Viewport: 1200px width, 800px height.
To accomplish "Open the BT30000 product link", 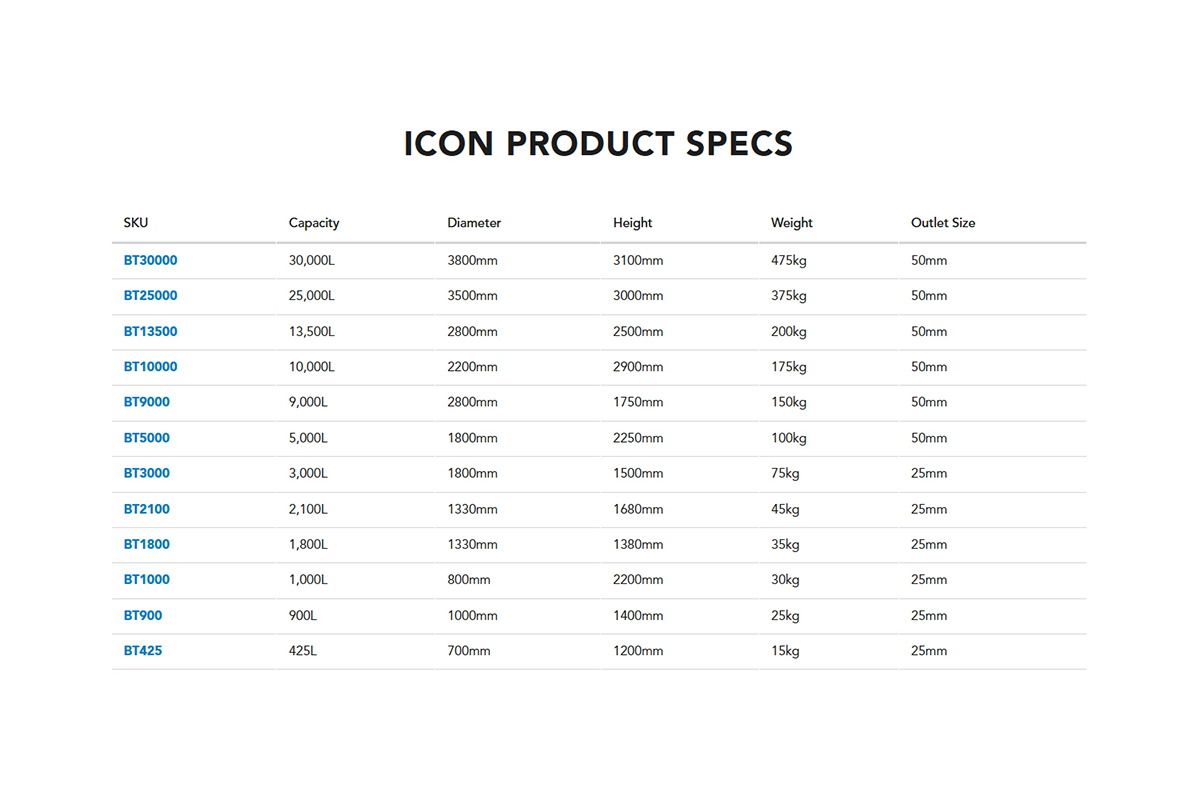I will tap(150, 260).
